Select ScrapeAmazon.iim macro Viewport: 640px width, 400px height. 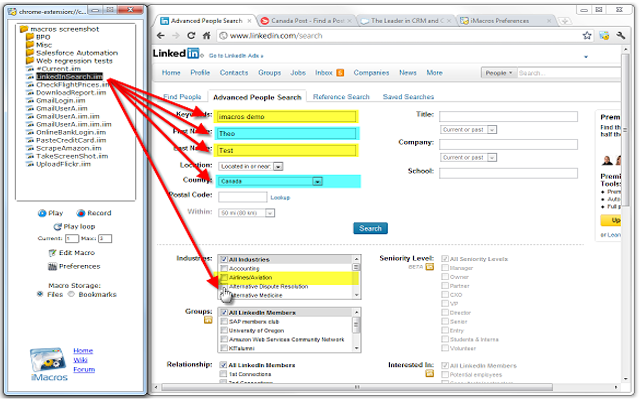69,148
